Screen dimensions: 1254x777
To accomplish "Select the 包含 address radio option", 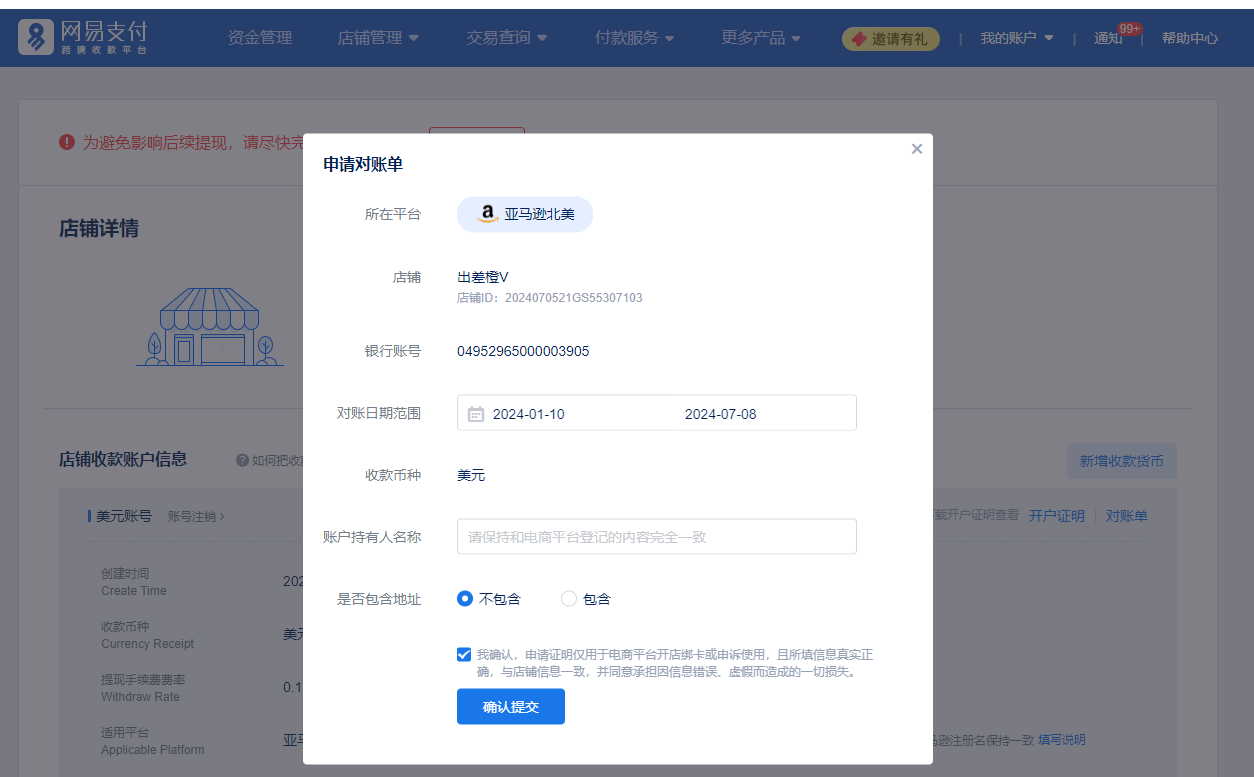I will 569,599.
